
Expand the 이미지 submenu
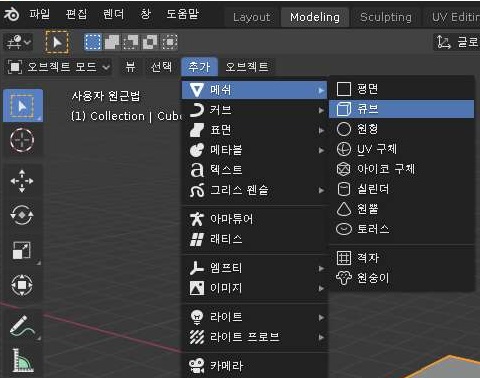coord(255,288)
